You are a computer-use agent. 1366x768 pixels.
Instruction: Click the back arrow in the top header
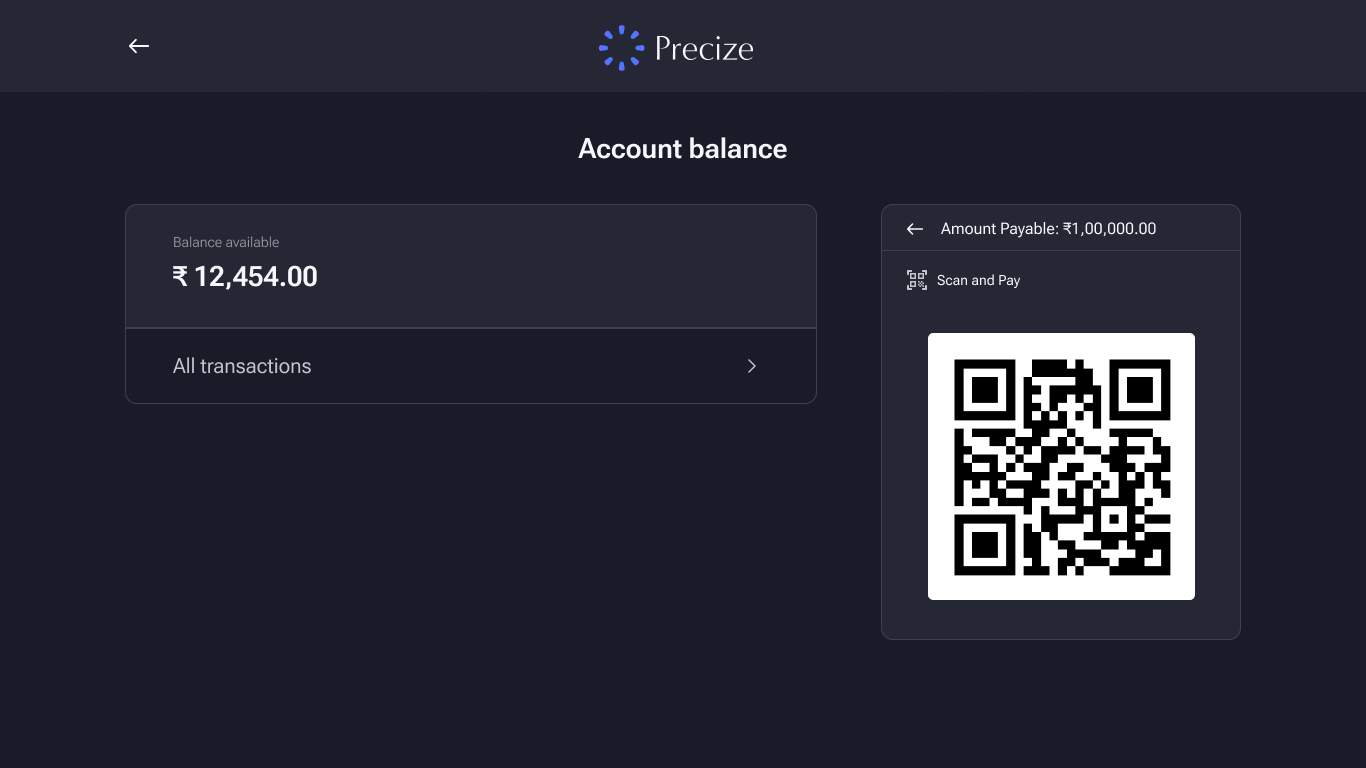139,46
